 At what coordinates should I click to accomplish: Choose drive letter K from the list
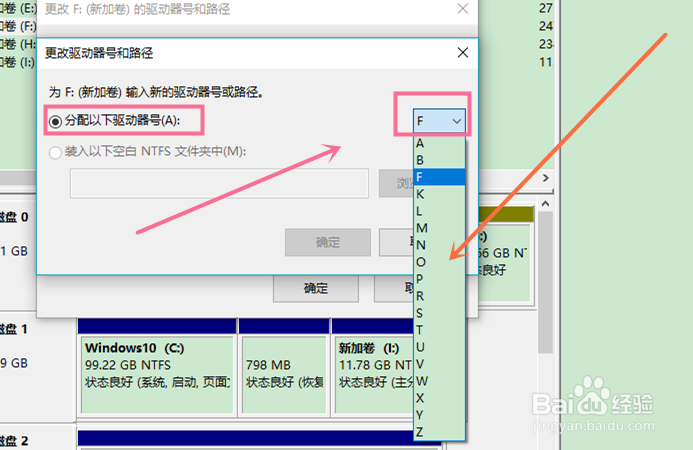(x=439, y=194)
